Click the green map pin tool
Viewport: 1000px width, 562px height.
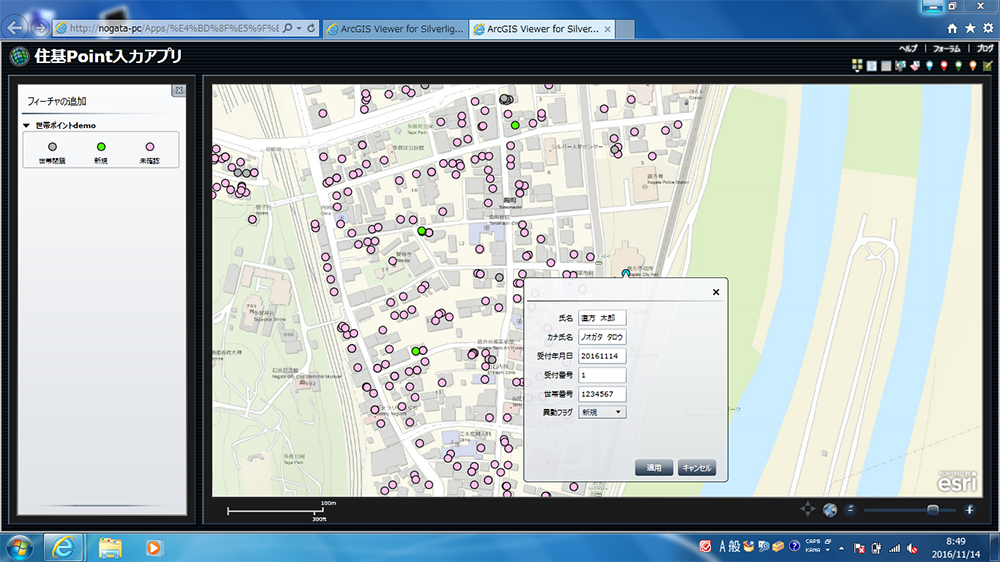(958, 66)
